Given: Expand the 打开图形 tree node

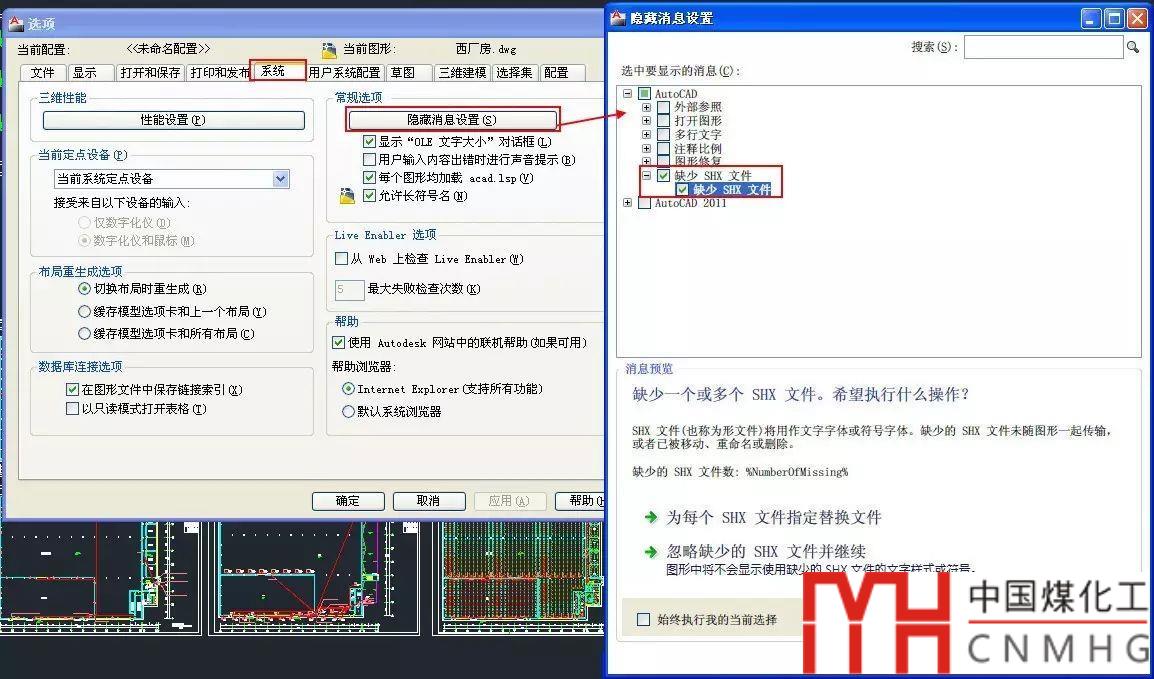Looking at the screenshot, I should [646, 120].
